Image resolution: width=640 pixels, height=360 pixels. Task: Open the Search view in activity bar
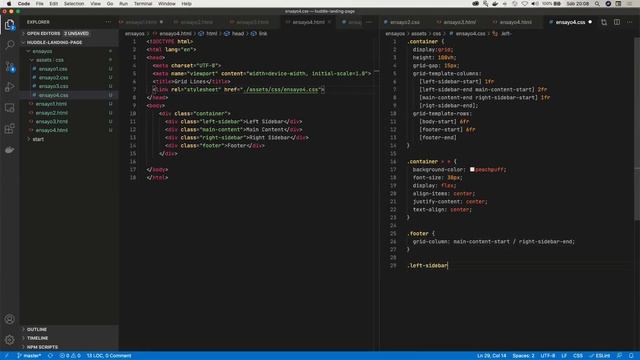click(10, 45)
